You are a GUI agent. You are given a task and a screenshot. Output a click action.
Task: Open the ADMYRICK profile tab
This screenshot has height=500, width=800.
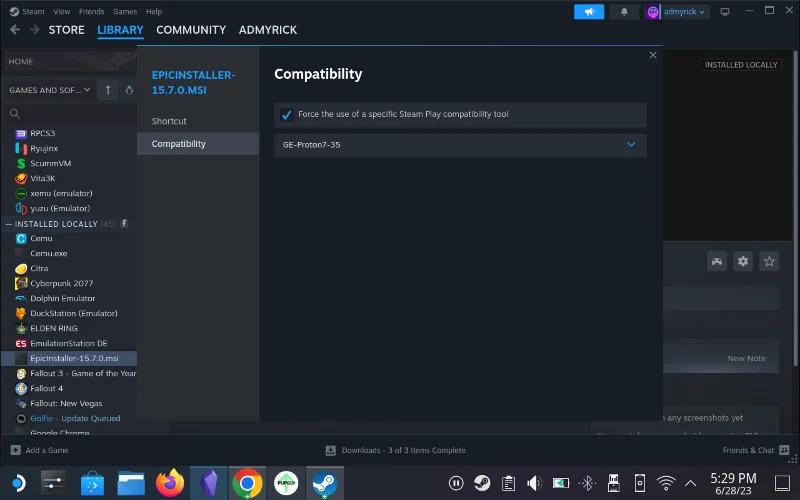(x=268, y=30)
